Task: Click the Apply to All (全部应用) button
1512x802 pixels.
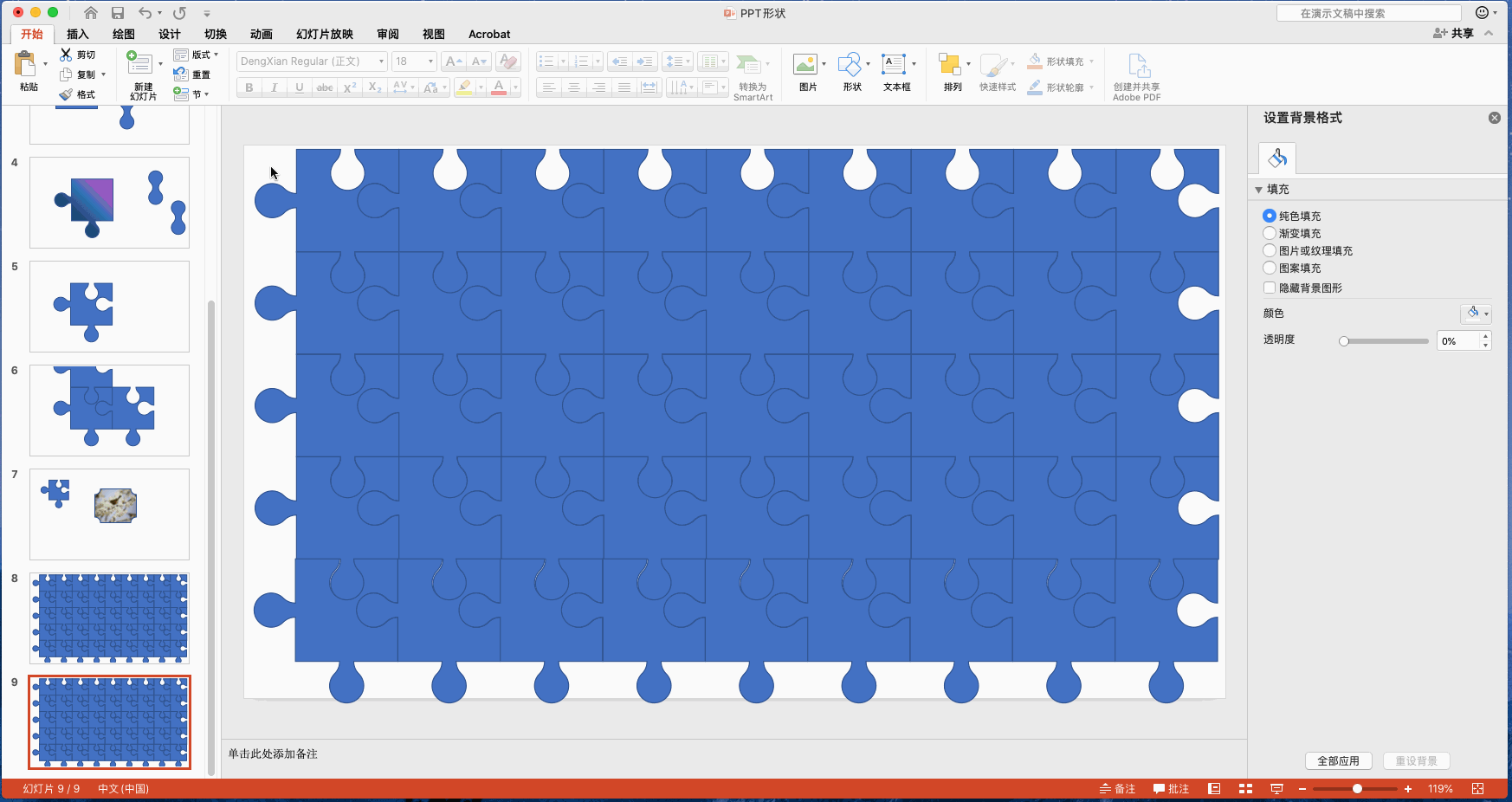Action: pos(1338,761)
